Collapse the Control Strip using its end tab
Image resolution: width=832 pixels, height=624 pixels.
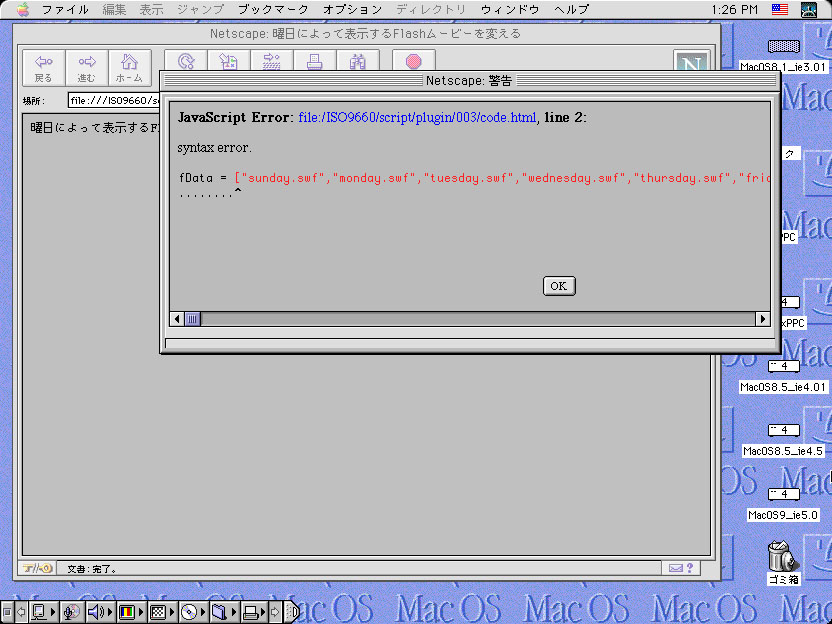click(292, 612)
